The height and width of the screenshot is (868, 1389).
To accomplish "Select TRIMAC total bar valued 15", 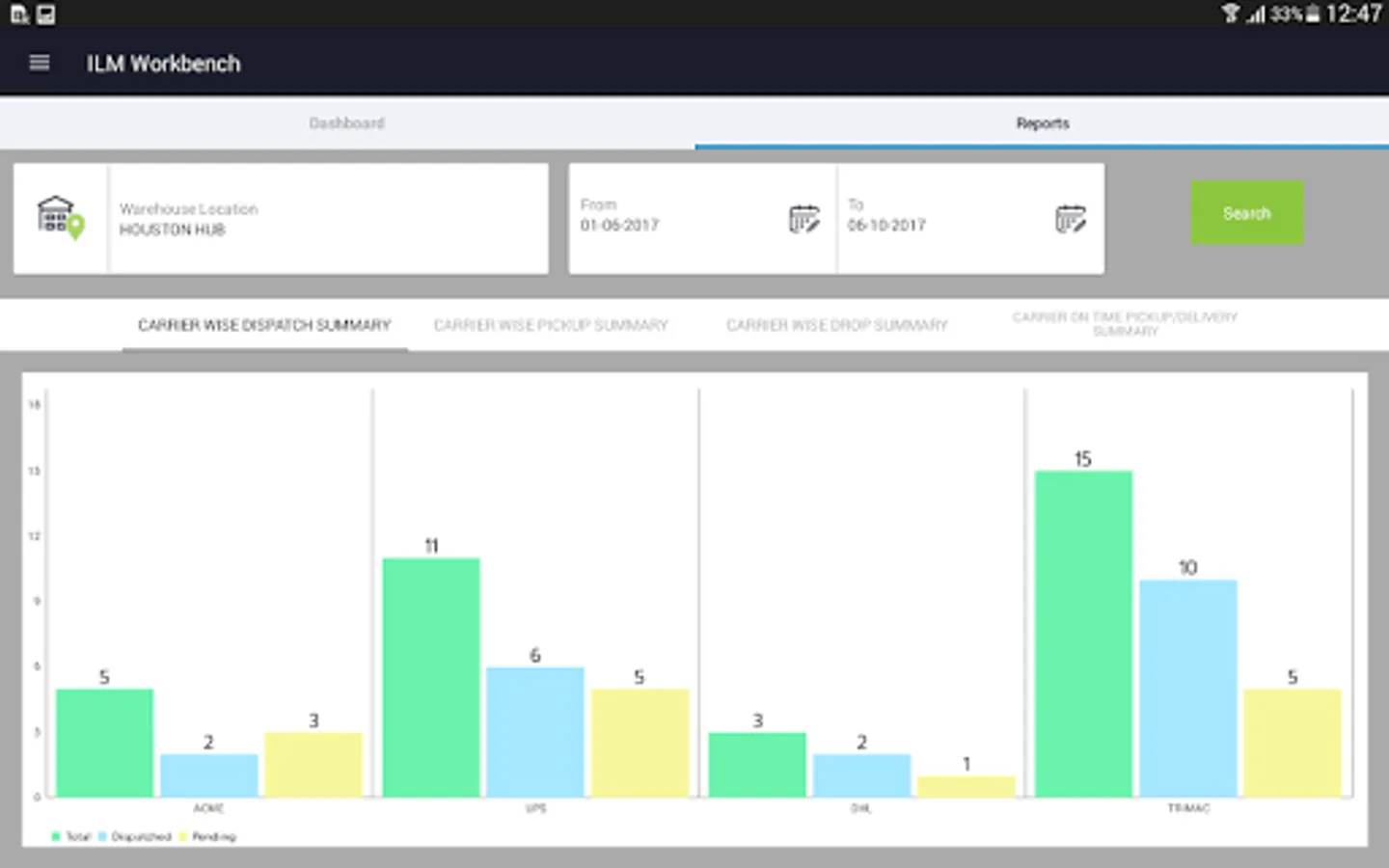I will (1083, 634).
